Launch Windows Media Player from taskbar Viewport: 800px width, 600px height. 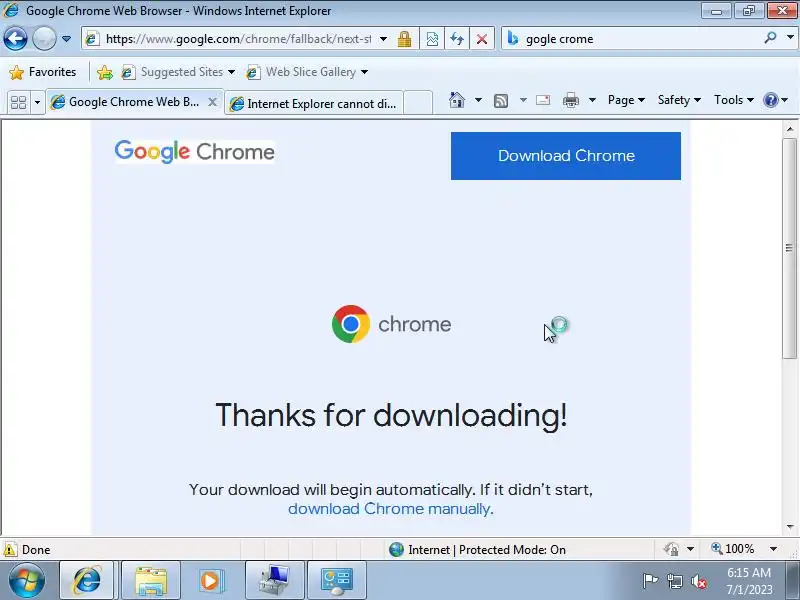210,580
